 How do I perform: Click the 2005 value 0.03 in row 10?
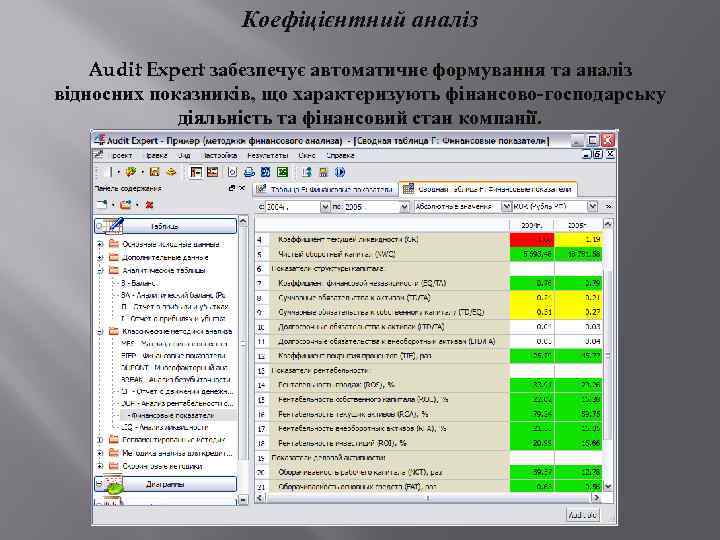[578, 327]
